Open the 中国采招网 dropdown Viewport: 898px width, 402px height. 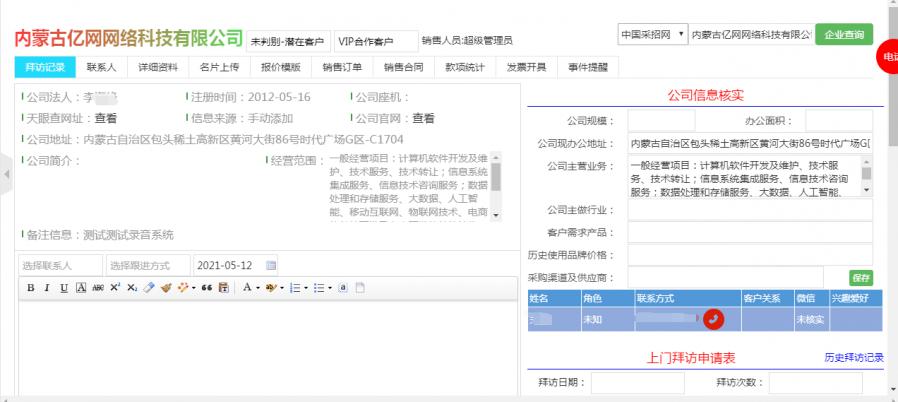tap(652, 35)
